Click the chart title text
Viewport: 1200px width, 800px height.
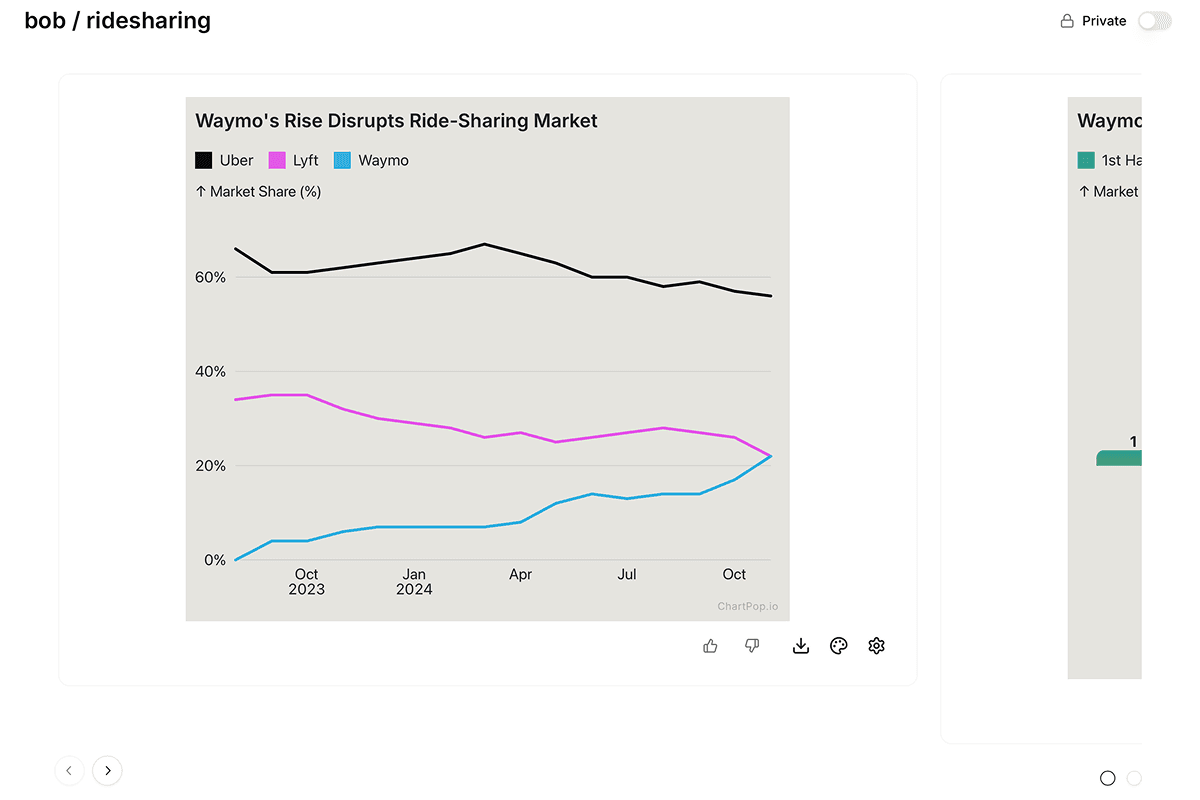396,121
